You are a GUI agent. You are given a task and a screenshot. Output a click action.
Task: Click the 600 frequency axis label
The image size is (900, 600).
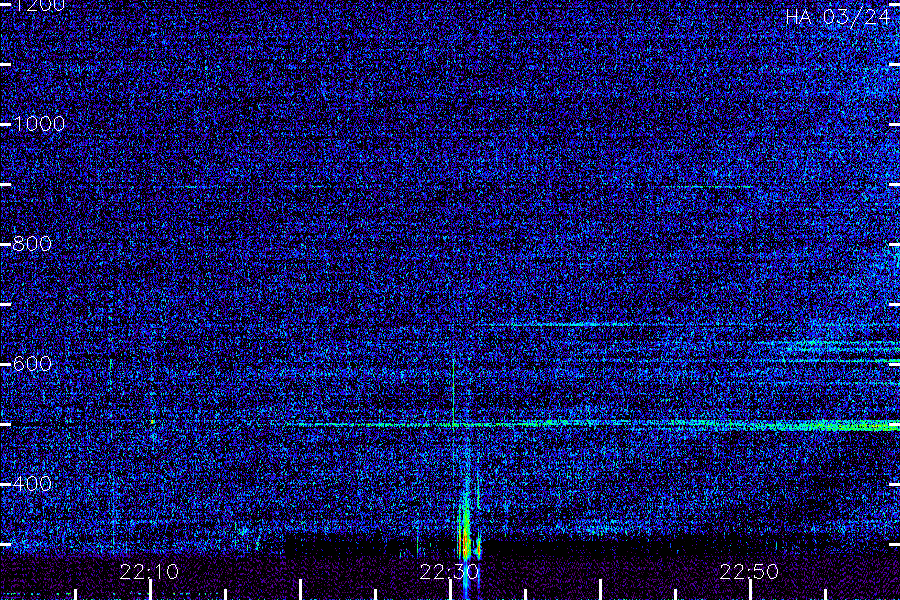click(x=32, y=363)
